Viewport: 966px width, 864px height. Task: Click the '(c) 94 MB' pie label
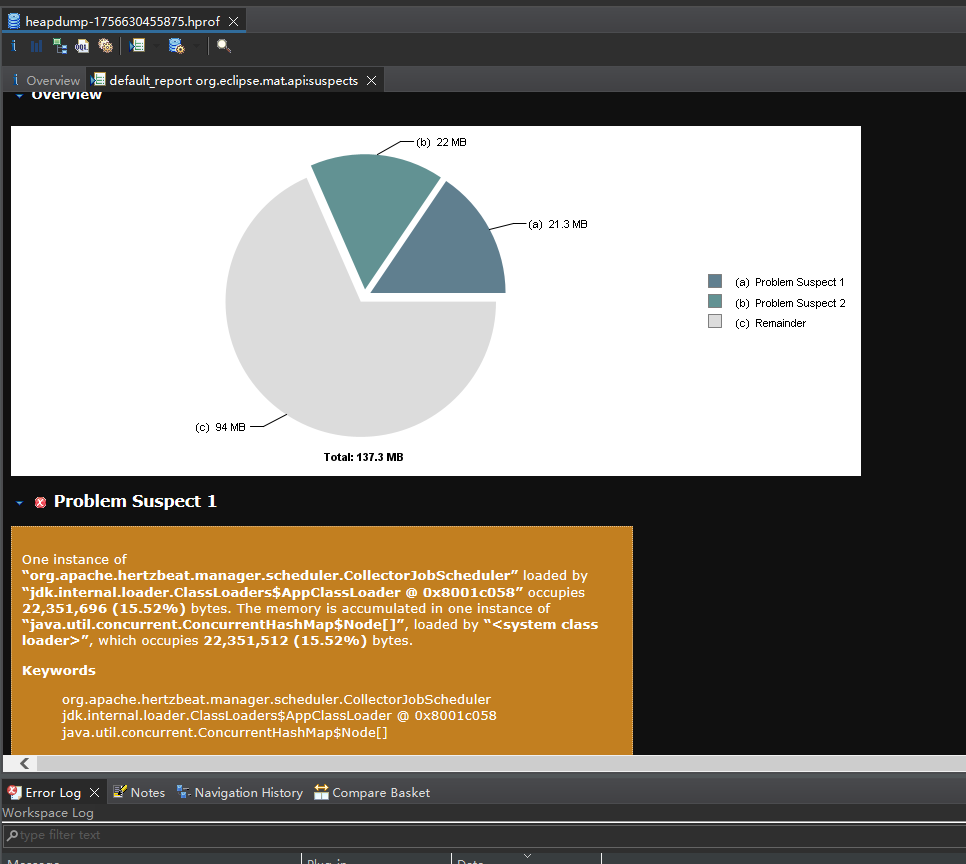tap(220, 427)
